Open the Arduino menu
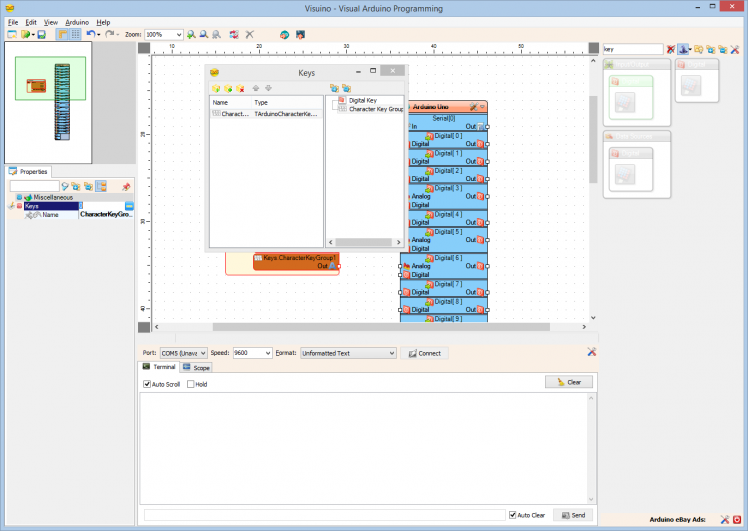The height and width of the screenshot is (531, 748). coord(77,22)
